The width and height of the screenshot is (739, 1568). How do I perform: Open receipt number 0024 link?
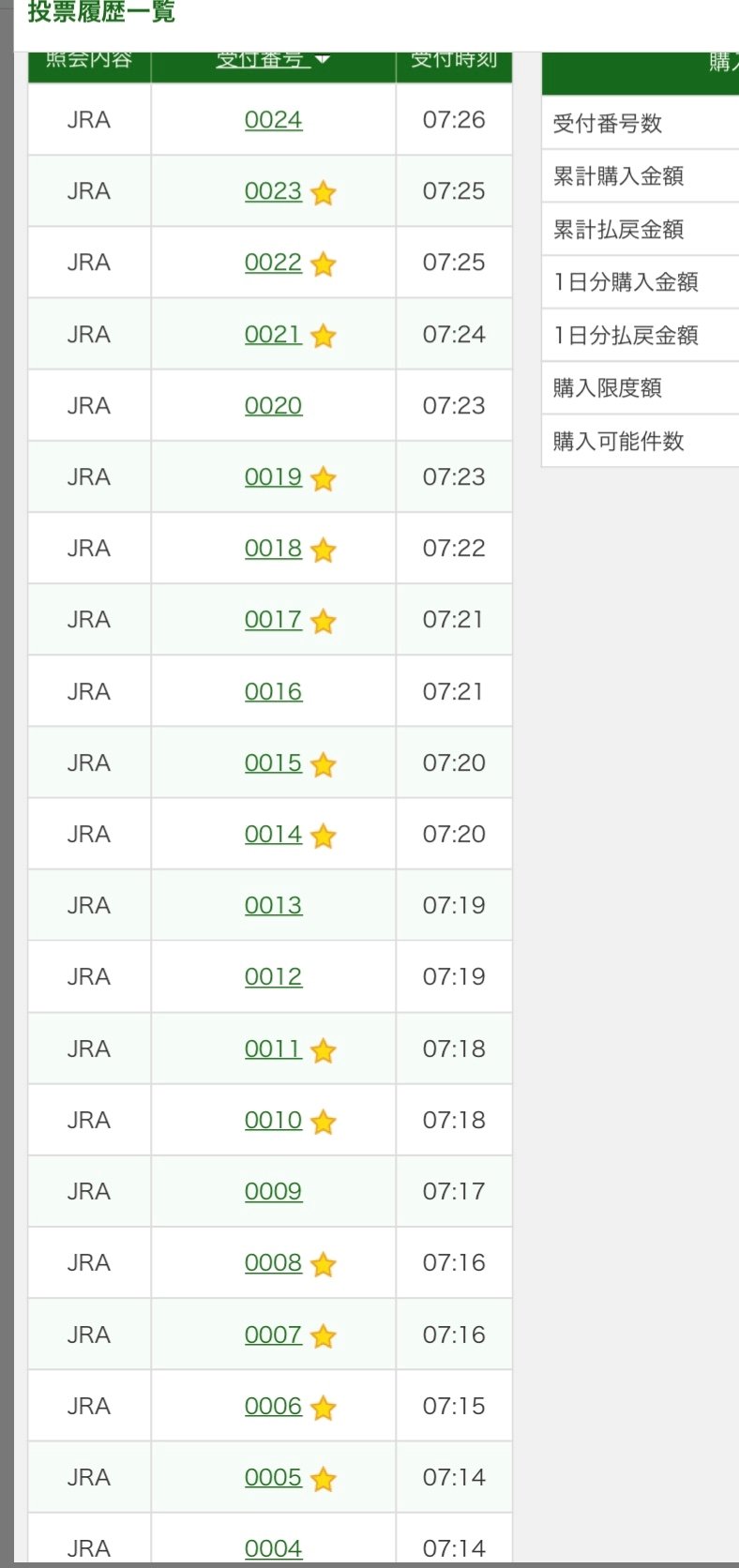tap(273, 120)
